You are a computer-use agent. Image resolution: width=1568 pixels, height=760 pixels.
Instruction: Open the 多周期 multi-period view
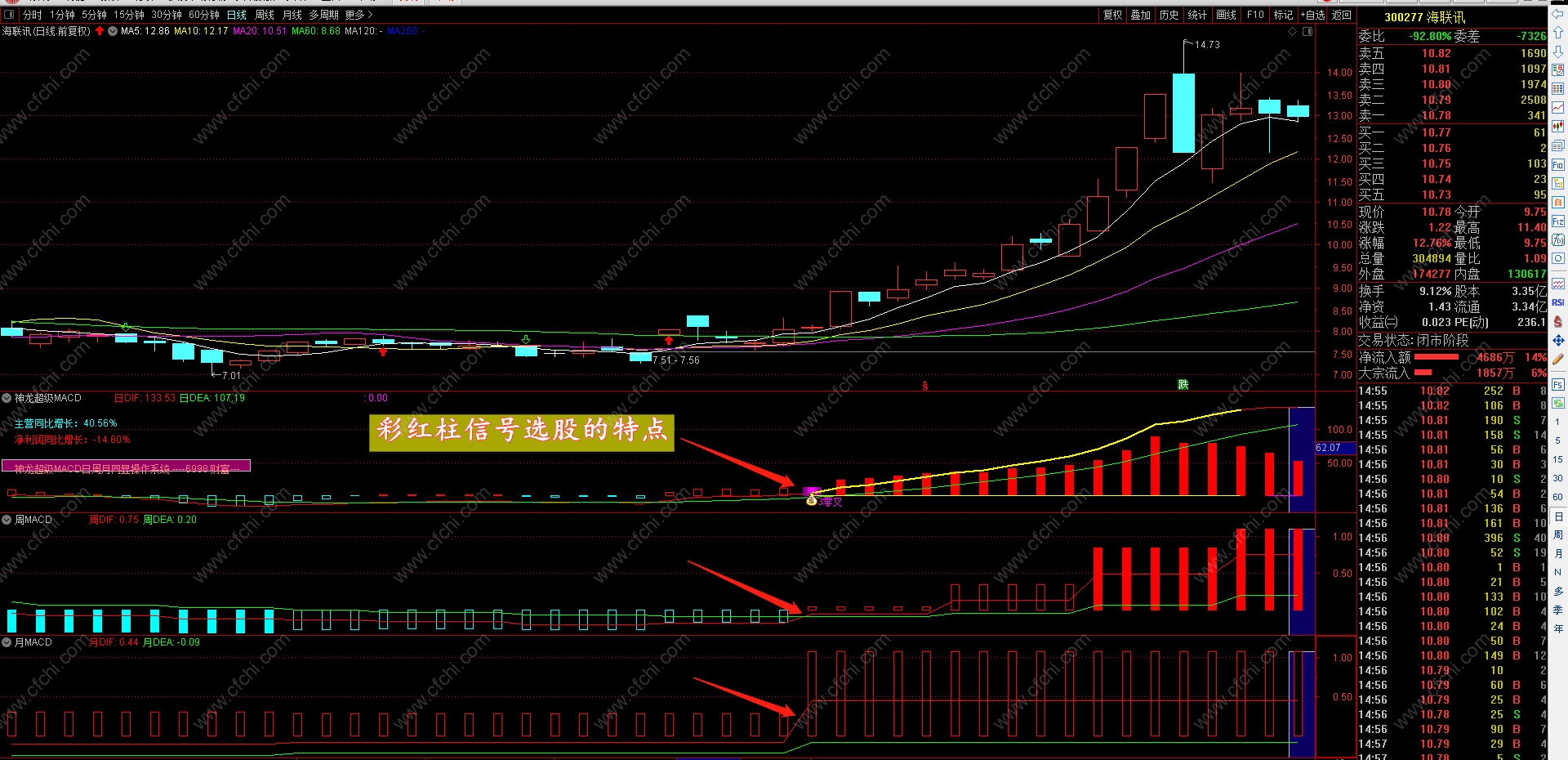323,15
